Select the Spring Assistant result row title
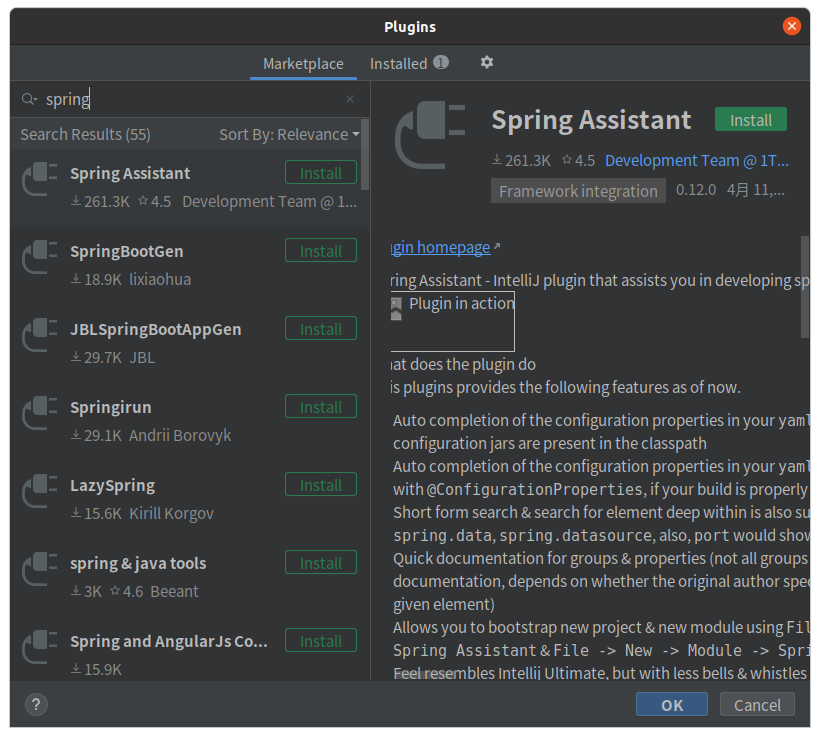 point(130,173)
